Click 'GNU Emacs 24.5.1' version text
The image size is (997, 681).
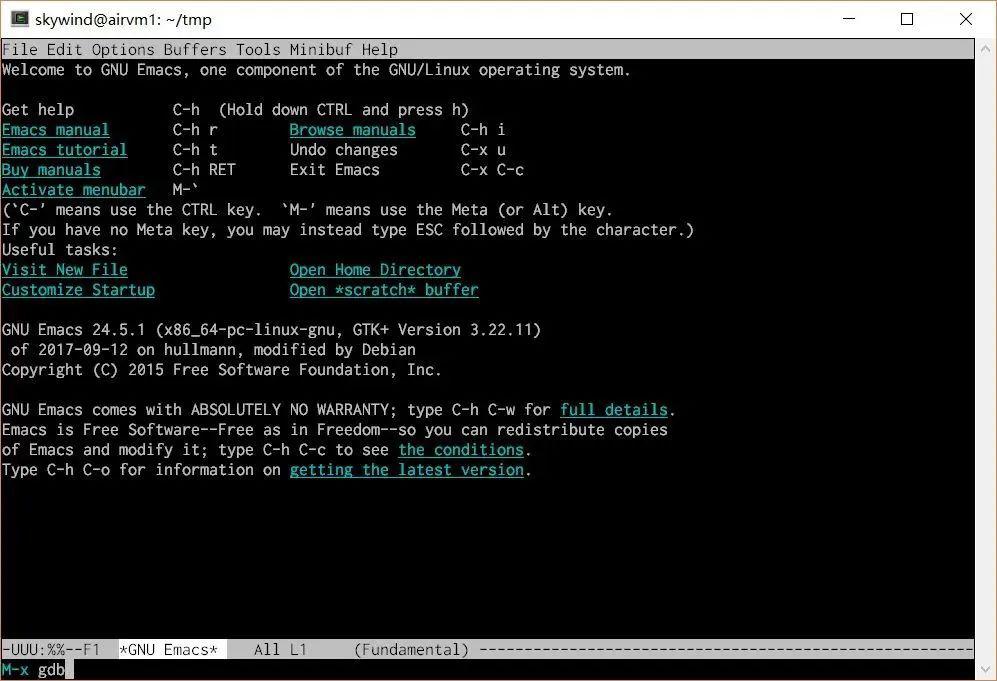73,330
